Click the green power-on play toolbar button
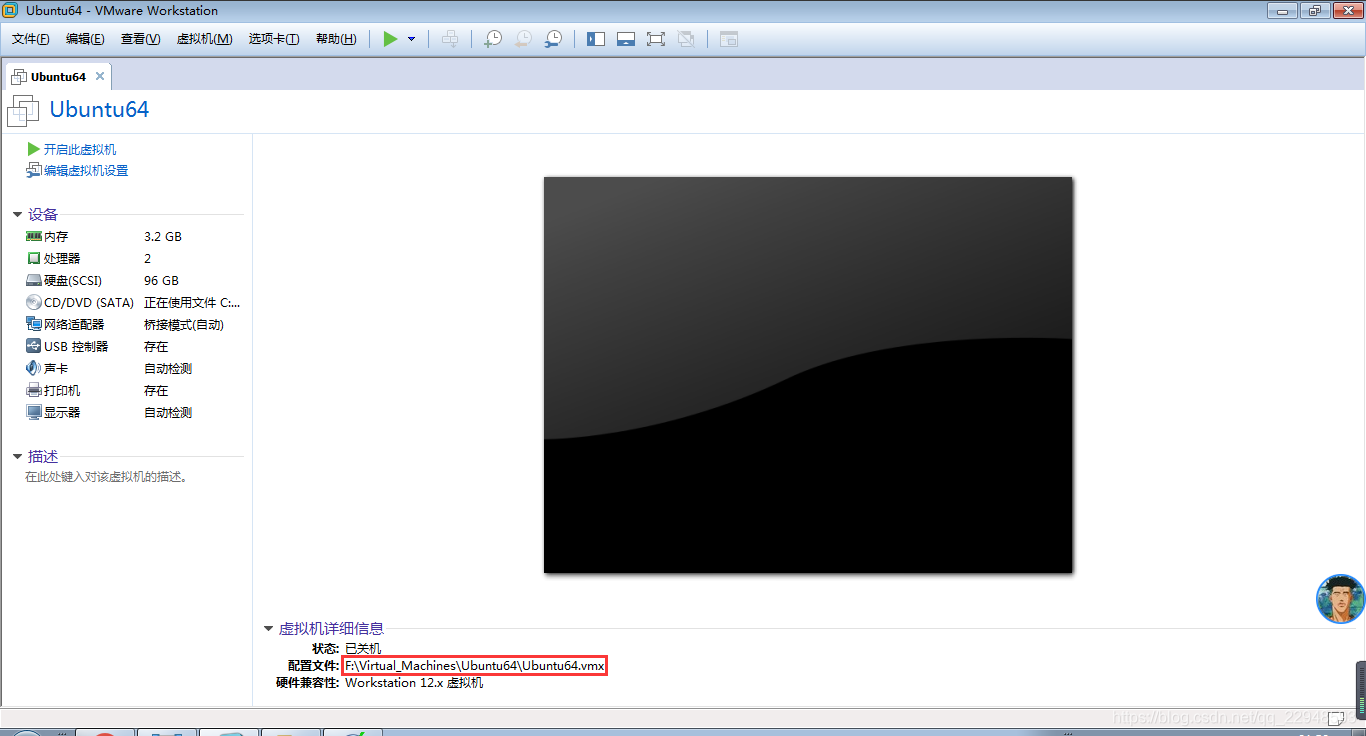The width and height of the screenshot is (1366, 736). coord(390,39)
